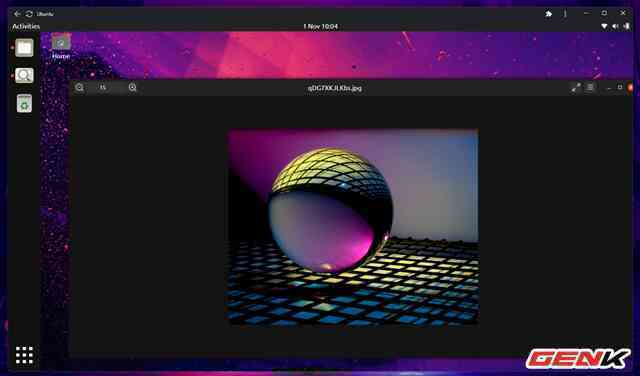This screenshot has height=376, width=640.
Task: Show Applications grid button
Action: (x=24, y=355)
